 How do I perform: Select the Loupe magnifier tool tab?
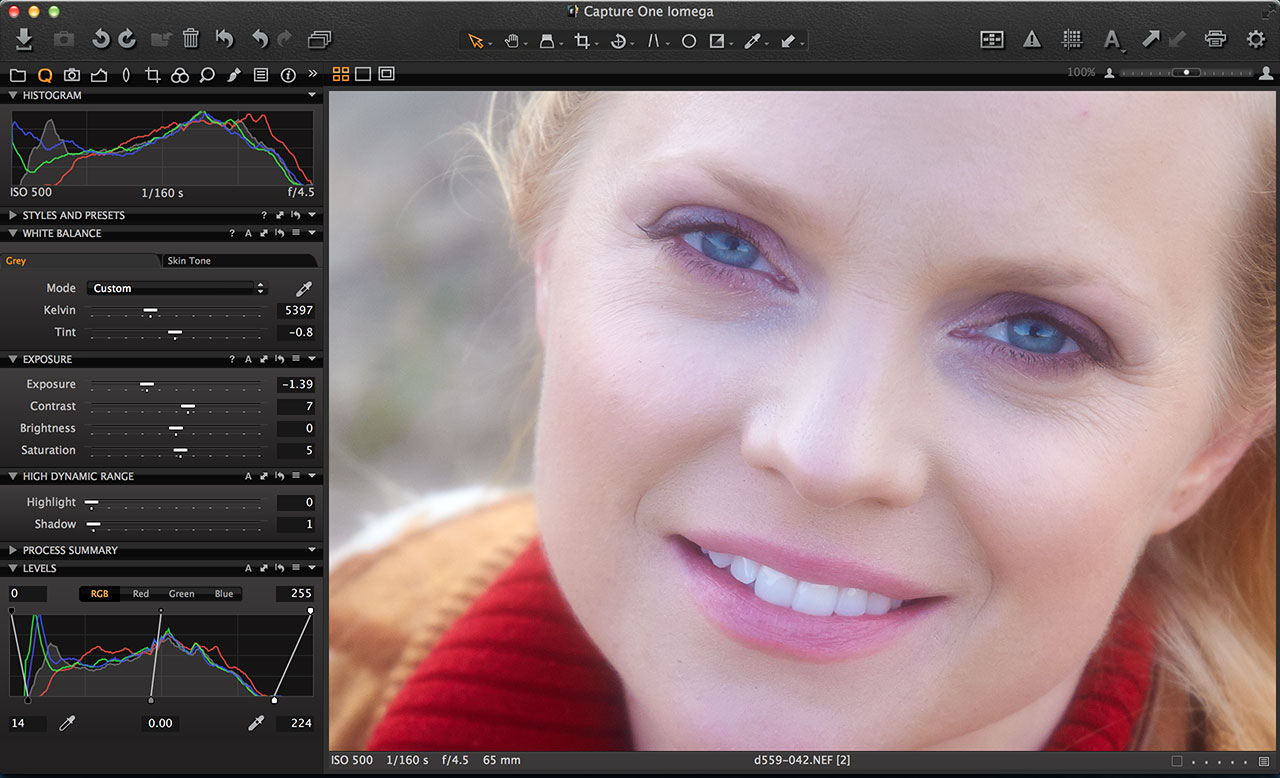(x=206, y=74)
